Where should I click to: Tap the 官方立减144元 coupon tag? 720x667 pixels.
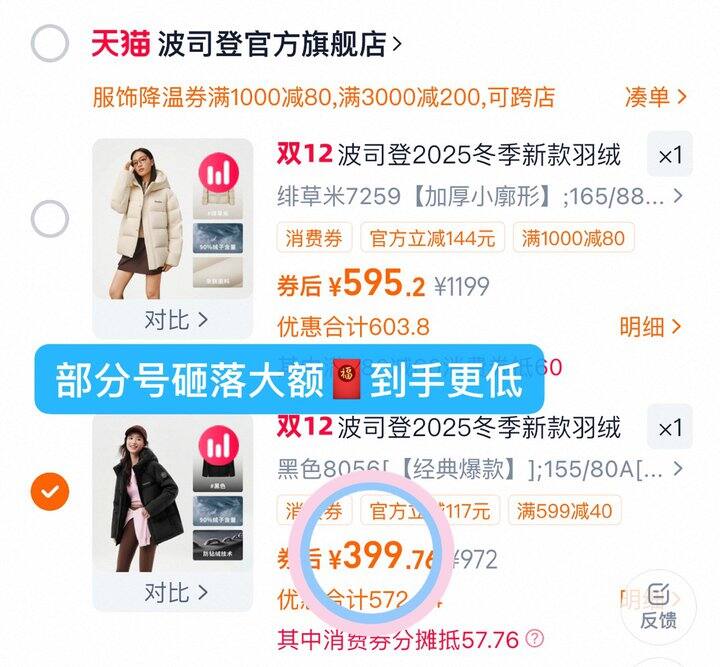433,238
